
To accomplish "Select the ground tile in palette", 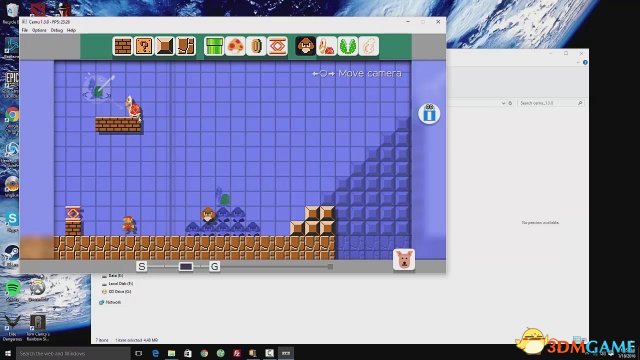I will pos(186,46).
